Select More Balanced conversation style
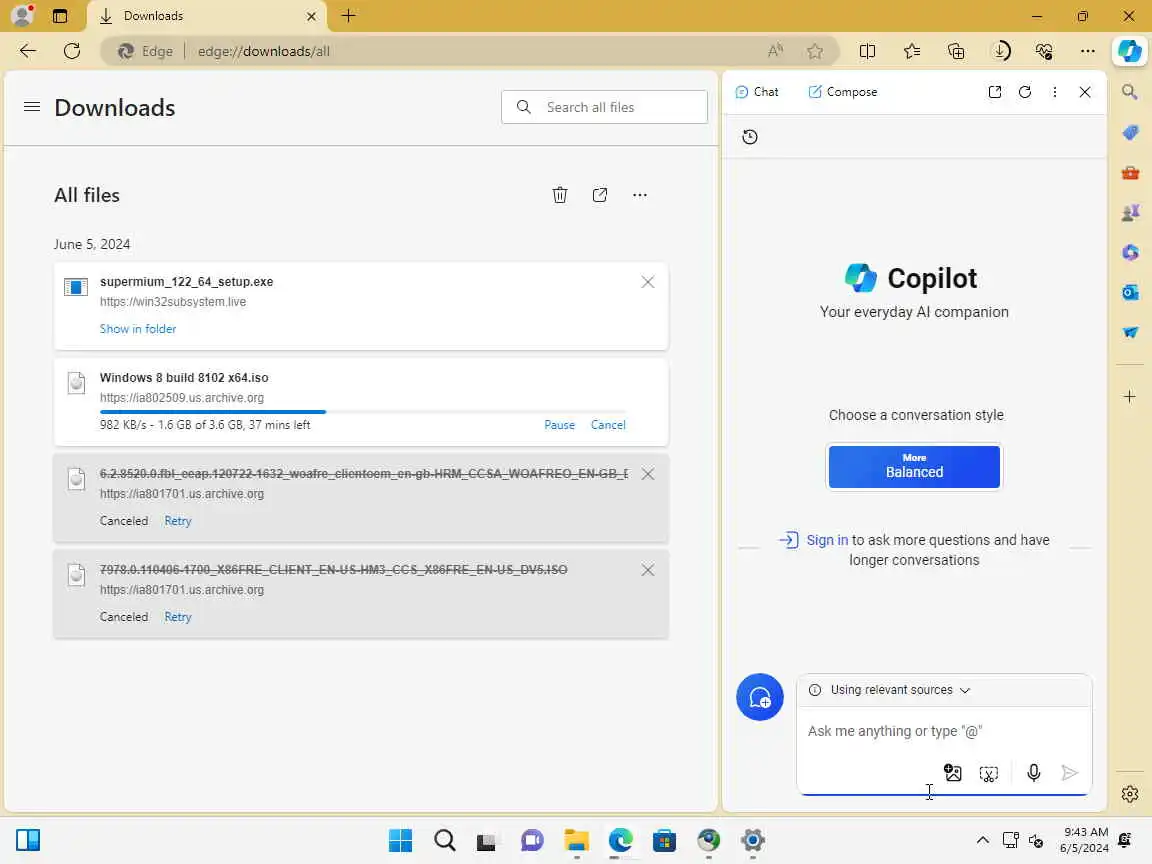 coord(914,467)
